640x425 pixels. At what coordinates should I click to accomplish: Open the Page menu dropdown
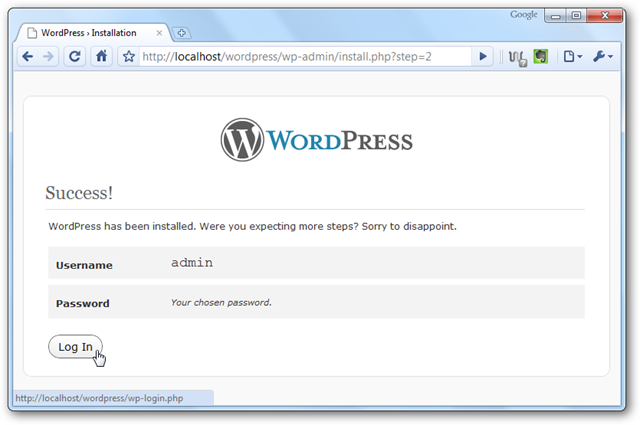point(572,56)
